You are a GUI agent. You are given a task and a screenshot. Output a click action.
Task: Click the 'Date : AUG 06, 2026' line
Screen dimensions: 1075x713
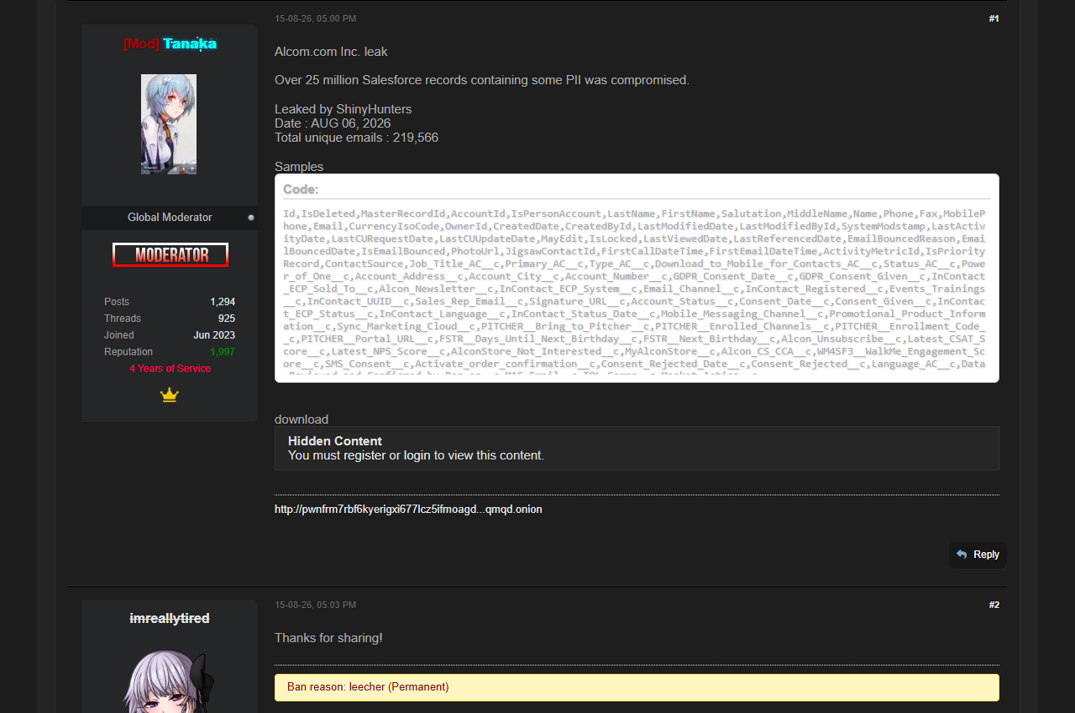tap(333, 123)
